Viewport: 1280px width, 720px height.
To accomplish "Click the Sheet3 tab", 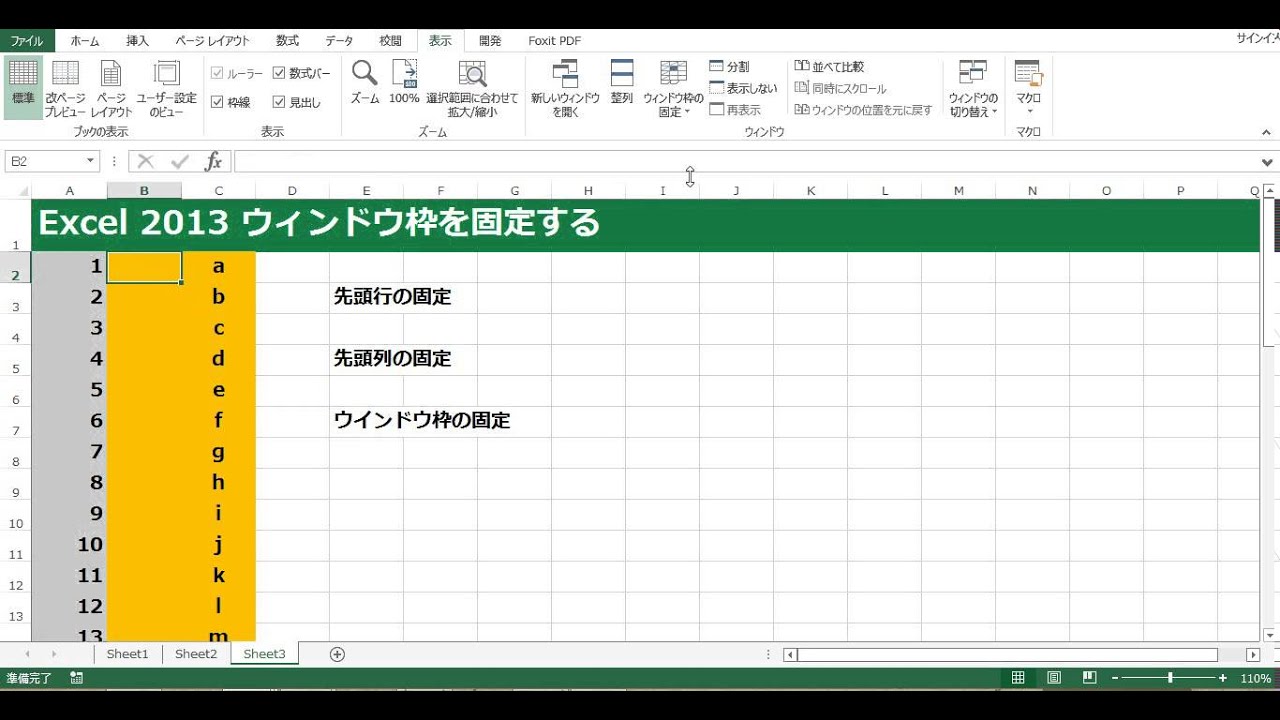I will click(x=264, y=654).
